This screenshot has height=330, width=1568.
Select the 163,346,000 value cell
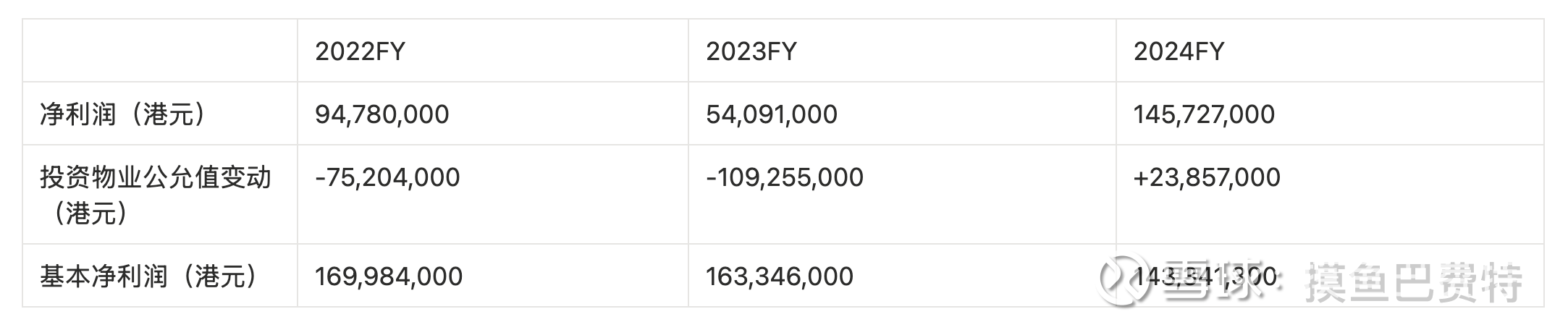pyautogui.click(x=780, y=276)
